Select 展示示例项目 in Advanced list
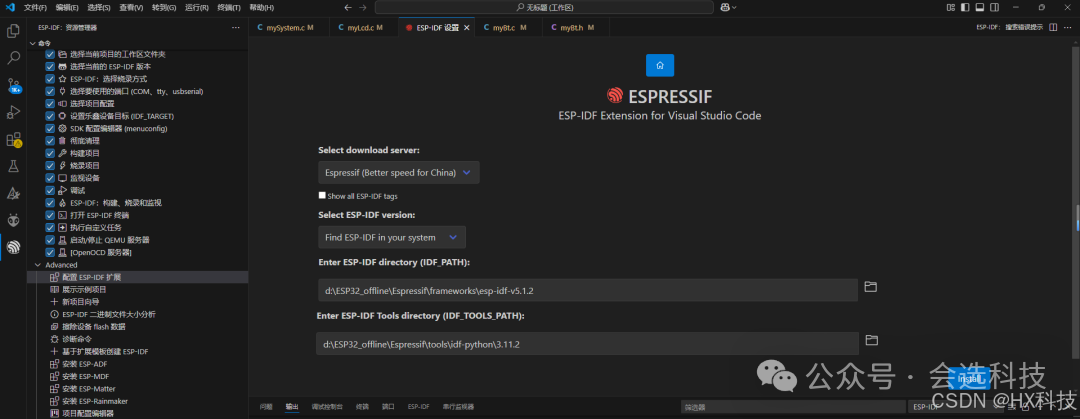Screen dimensions: 1080x419 pos(84,289)
